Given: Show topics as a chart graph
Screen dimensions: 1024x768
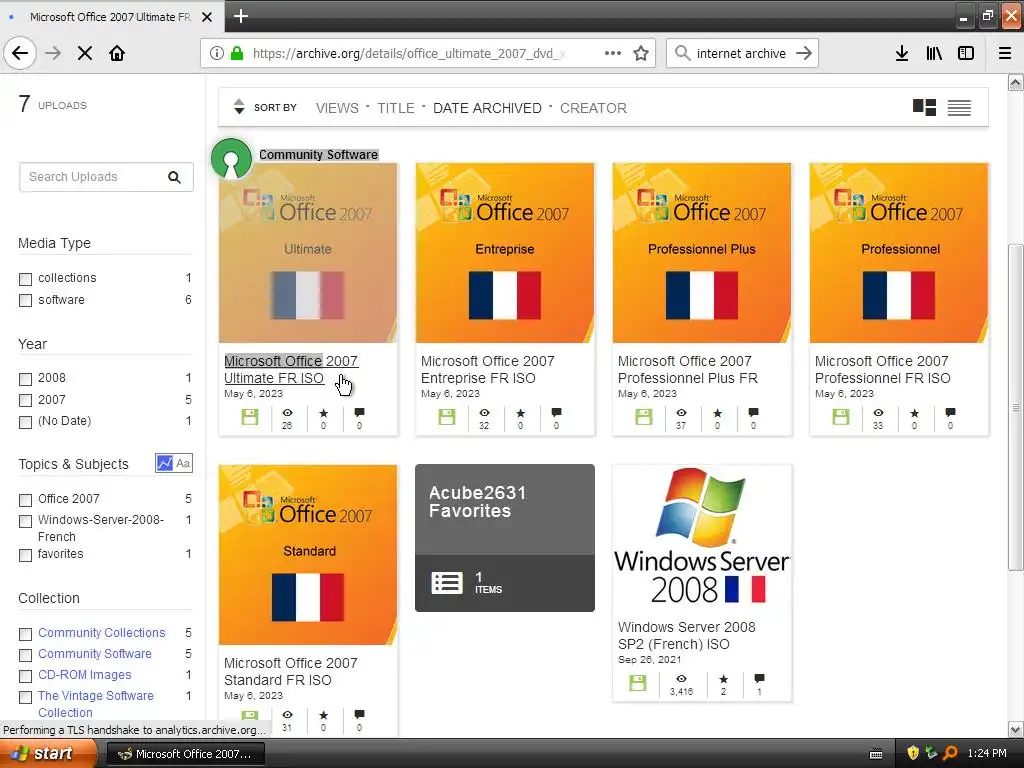Looking at the screenshot, I should [x=165, y=463].
